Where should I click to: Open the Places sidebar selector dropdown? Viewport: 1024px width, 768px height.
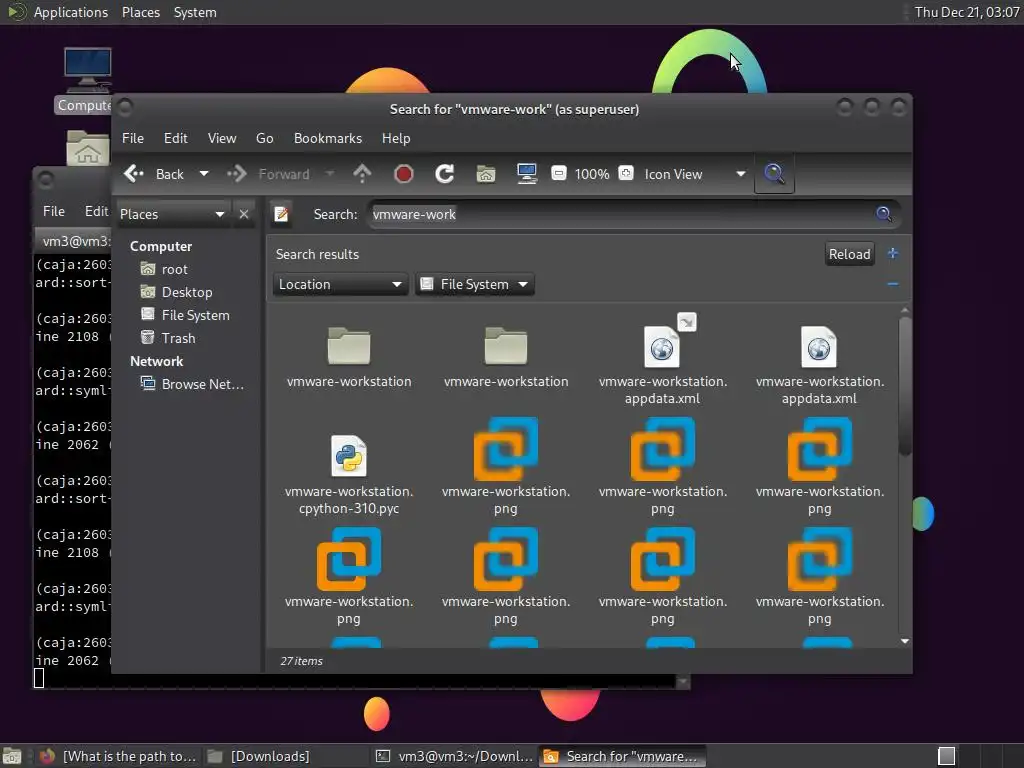pos(172,214)
